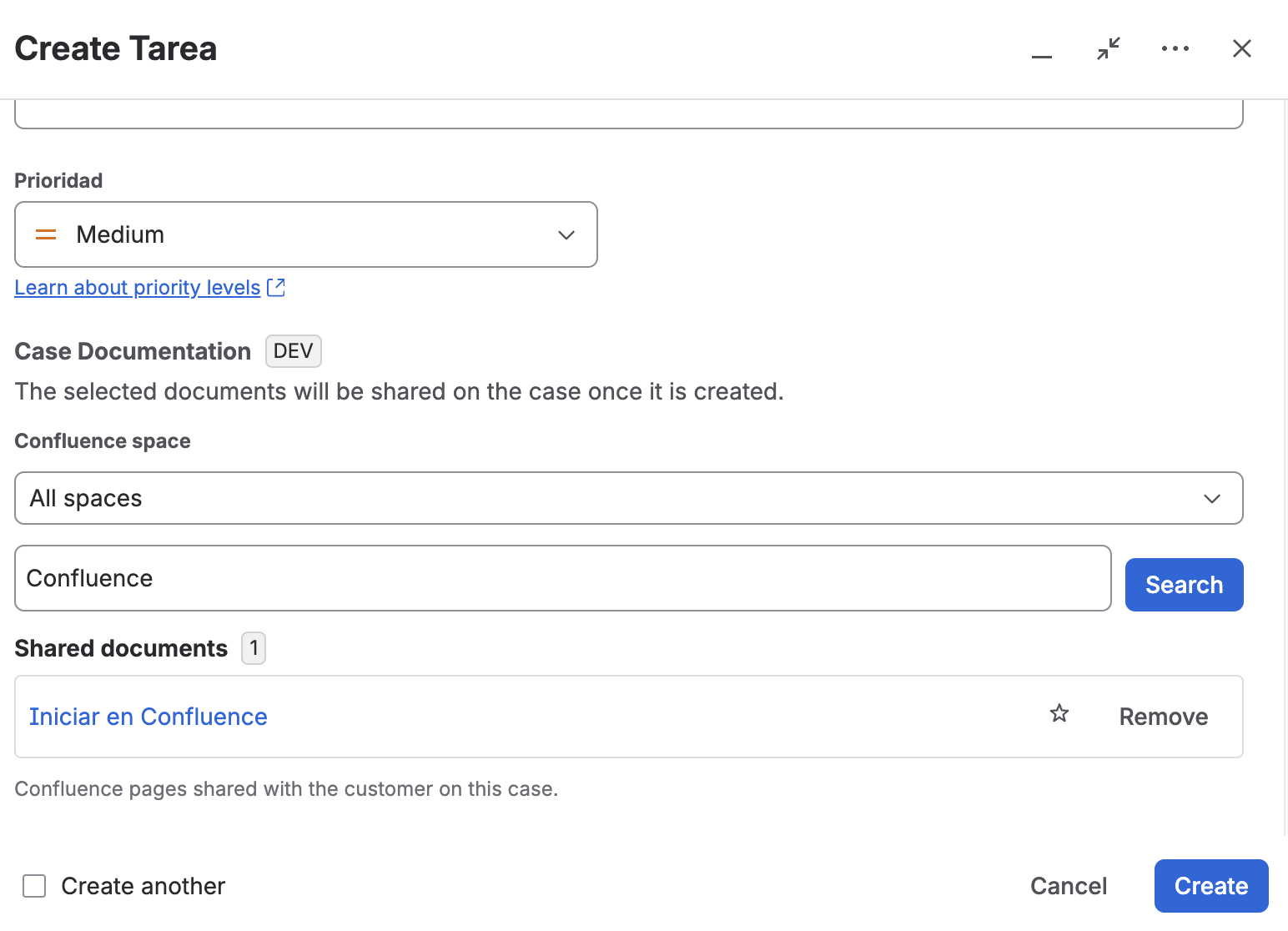Click the Shared documents heading
1288x931 pixels.
click(x=121, y=649)
